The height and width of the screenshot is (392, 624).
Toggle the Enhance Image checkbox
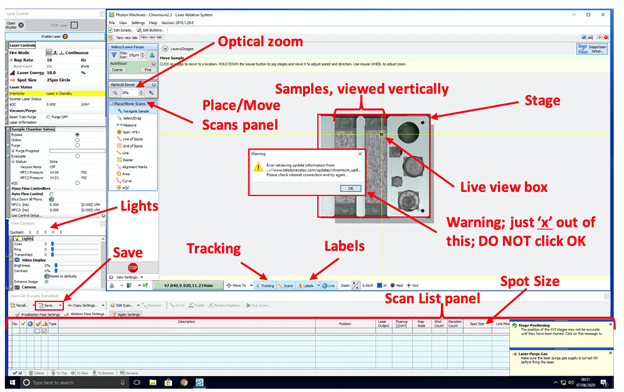coord(46,281)
